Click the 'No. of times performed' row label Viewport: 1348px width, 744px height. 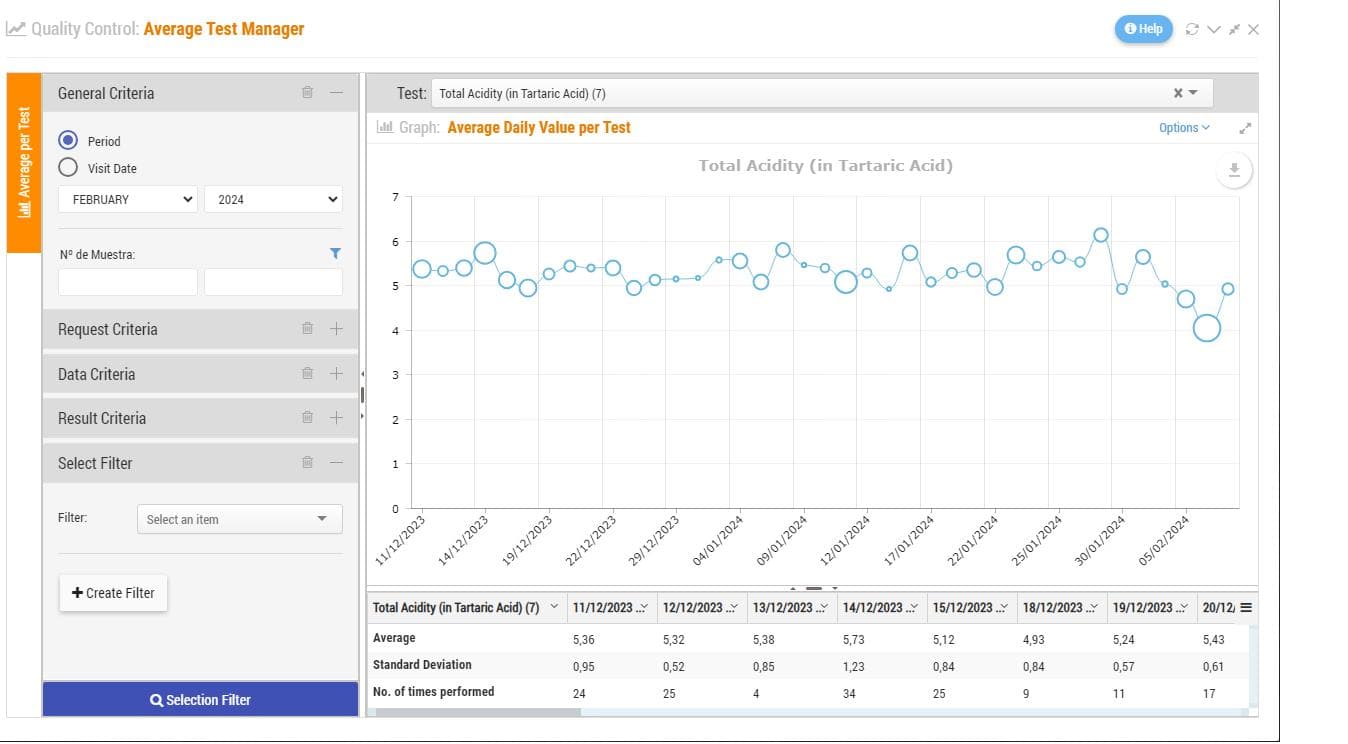(433, 692)
